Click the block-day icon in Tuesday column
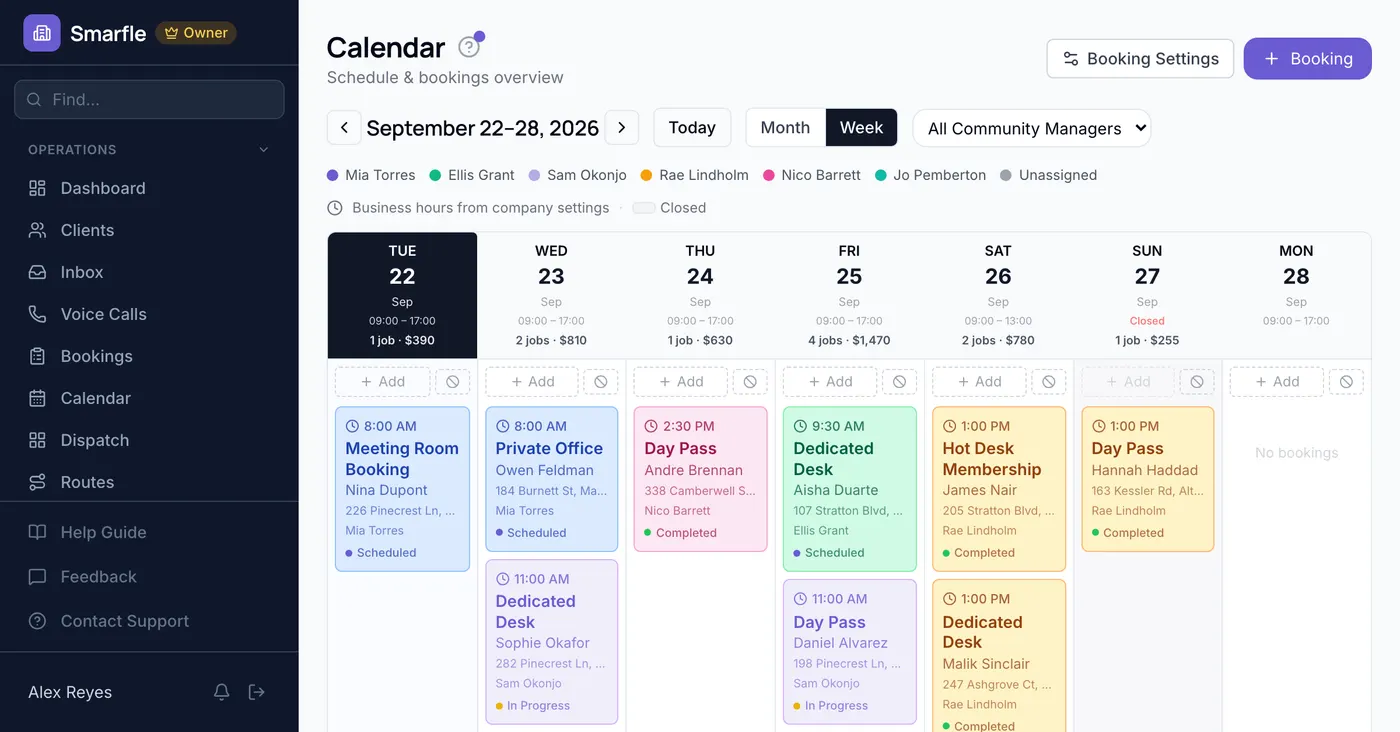This screenshot has width=1400, height=732. tap(453, 382)
